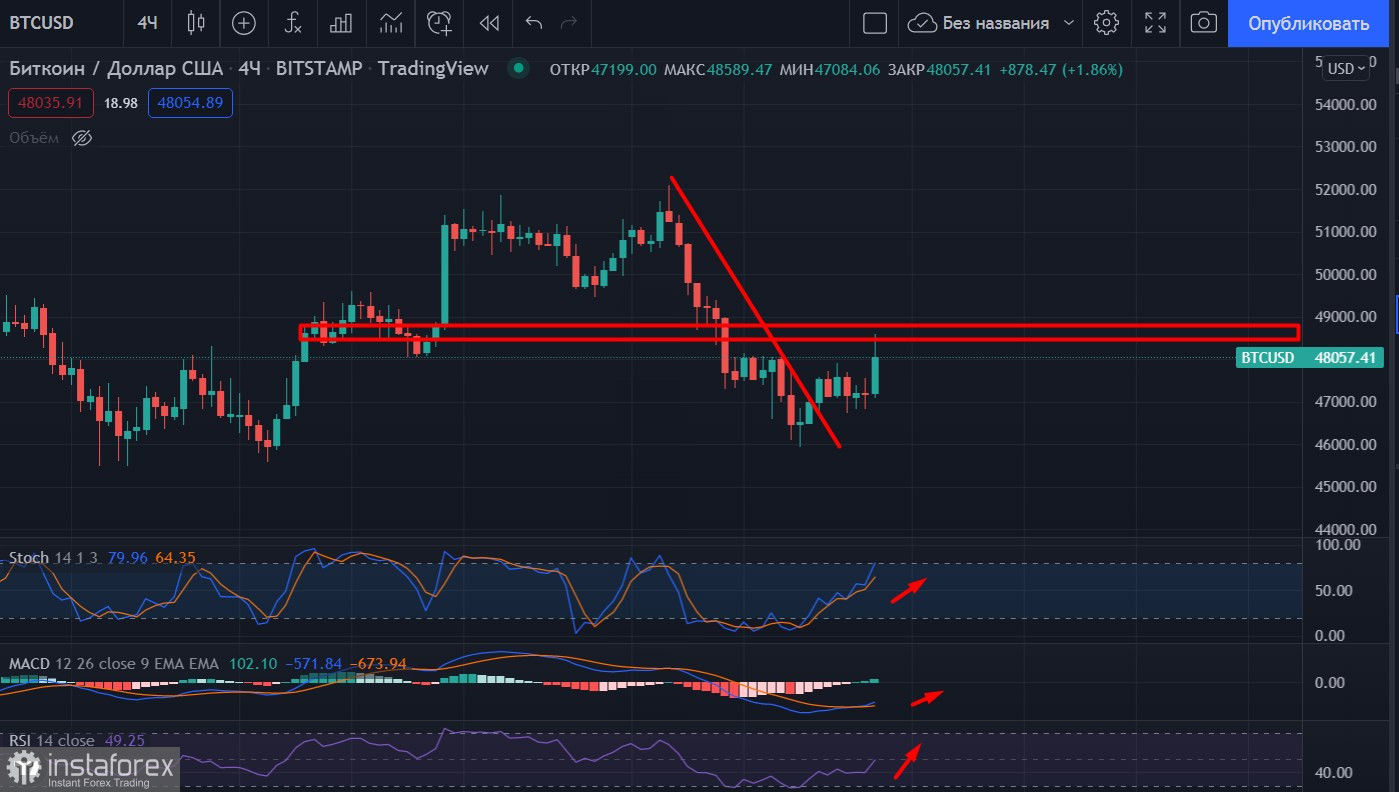Select the Биткоин / Доллар США title
This screenshot has width=1399, height=792.
pos(117,68)
